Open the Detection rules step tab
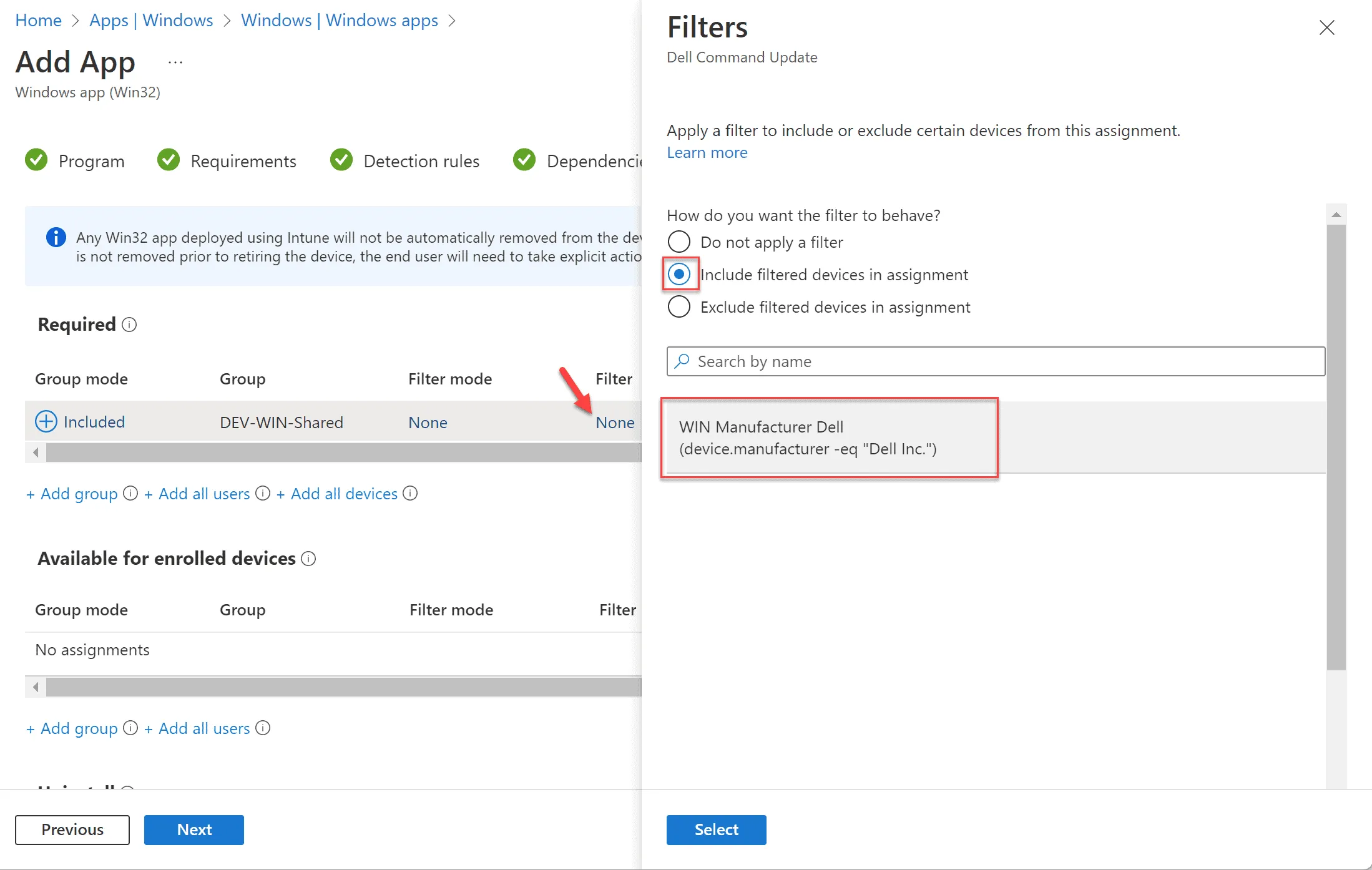The height and width of the screenshot is (870, 1372). click(x=421, y=161)
